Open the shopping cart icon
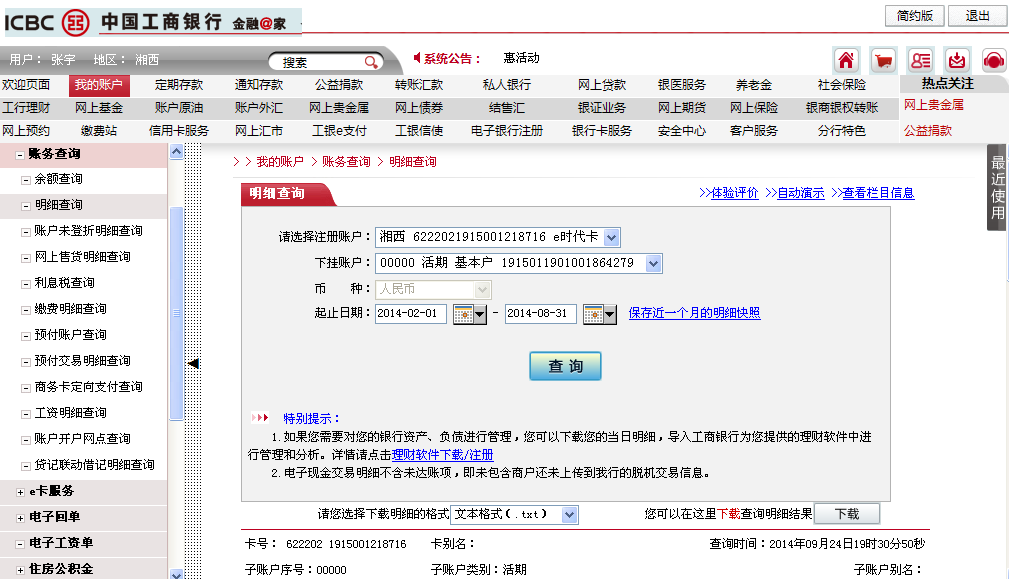Screen dimensions: 1009x579 (884, 60)
